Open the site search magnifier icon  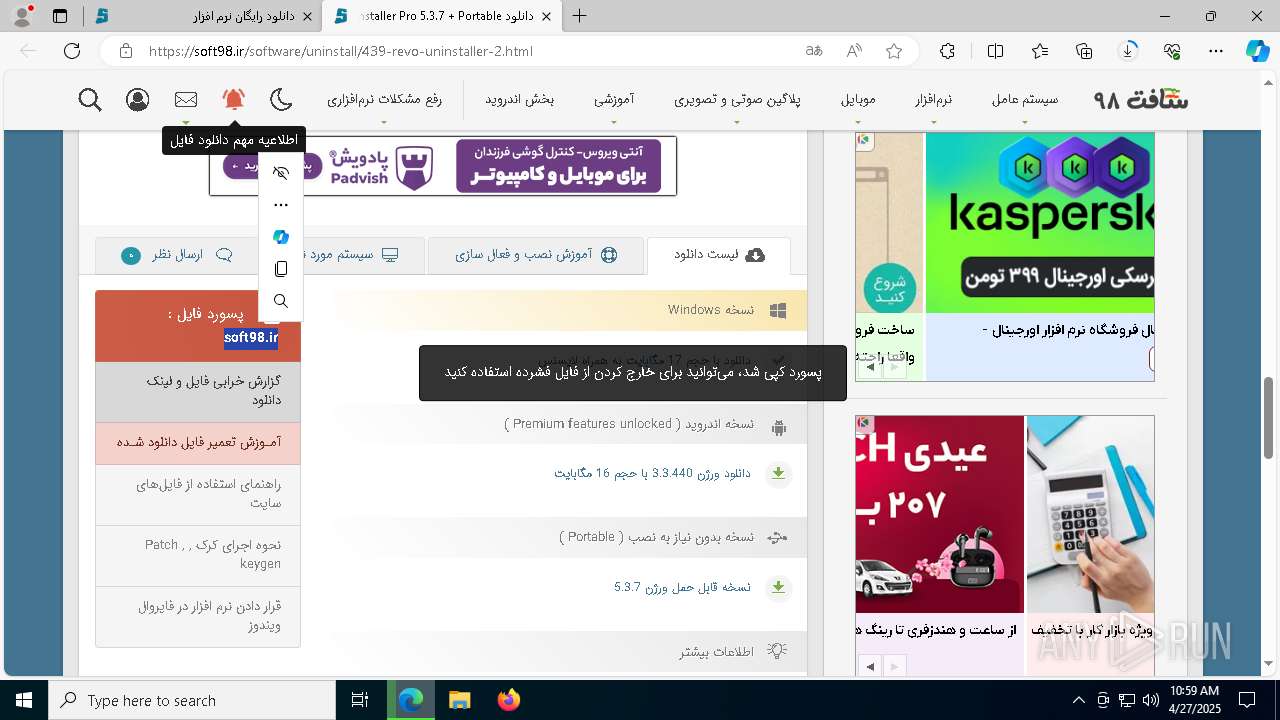click(90, 99)
